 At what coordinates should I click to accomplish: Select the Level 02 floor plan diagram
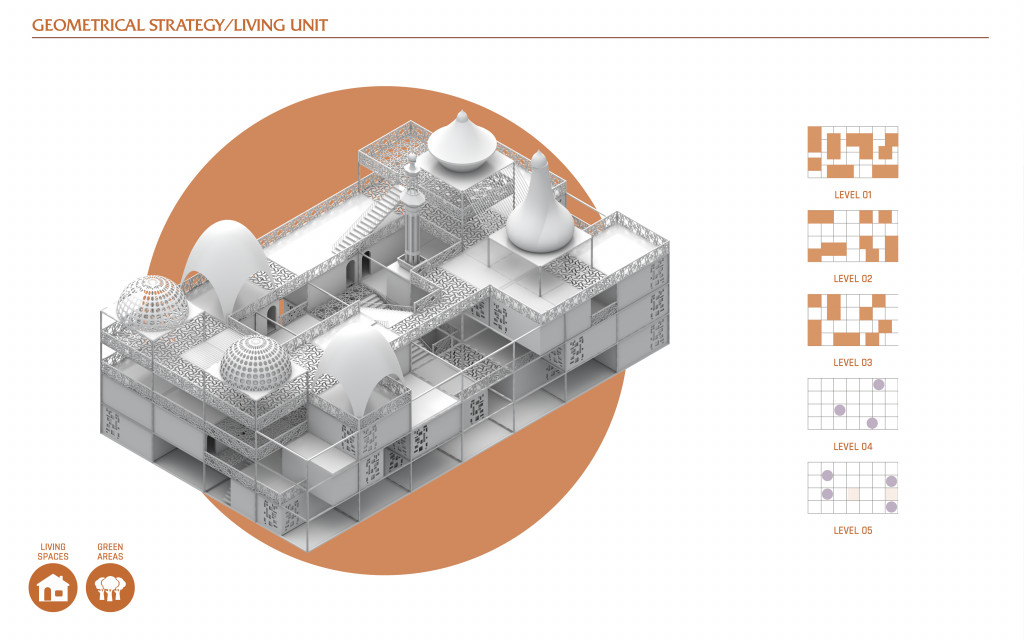[x=853, y=236]
